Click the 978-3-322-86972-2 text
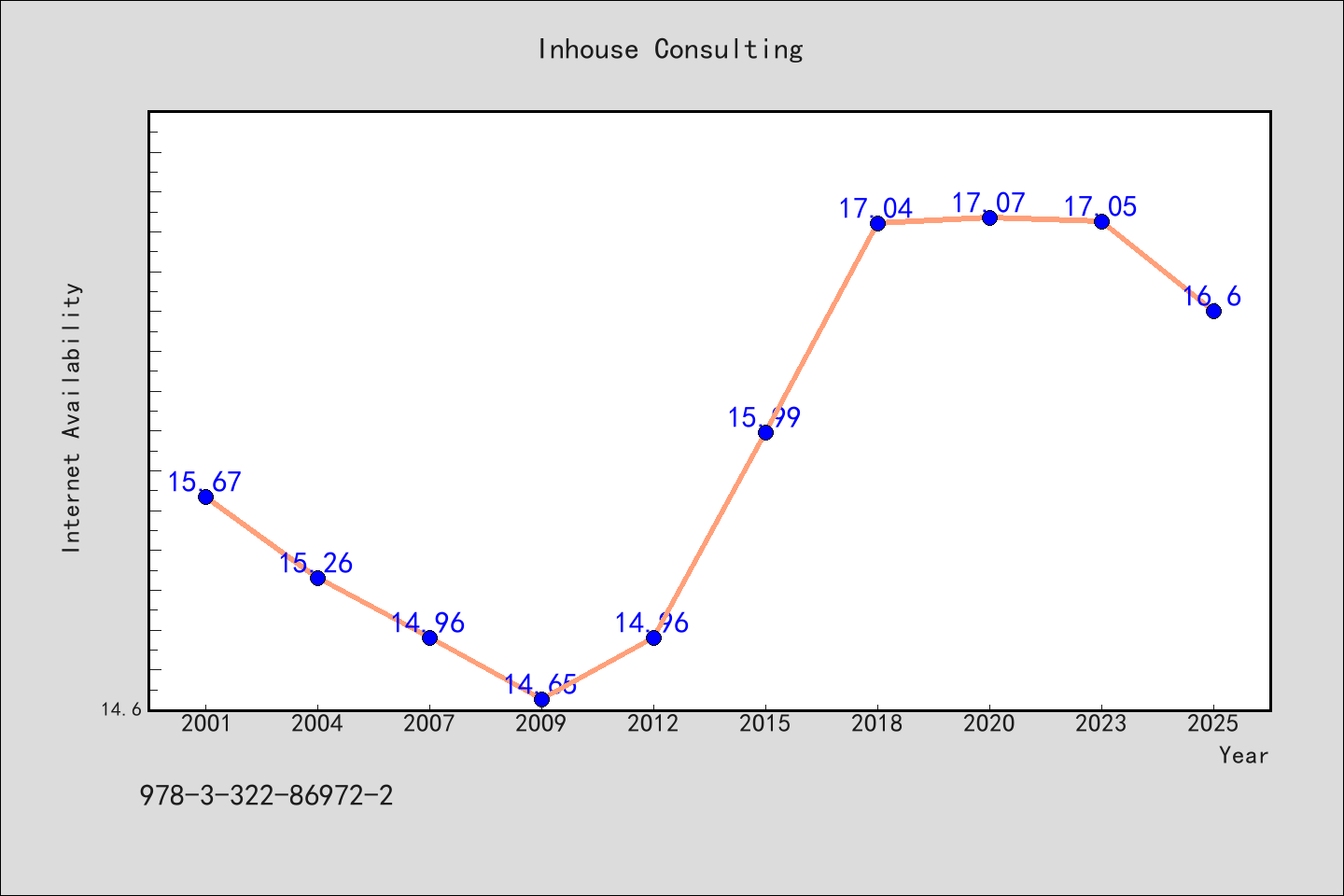 266,796
